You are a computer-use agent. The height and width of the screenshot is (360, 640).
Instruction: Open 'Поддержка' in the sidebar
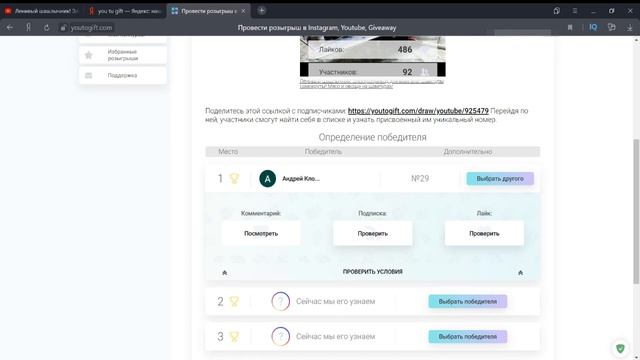123,75
